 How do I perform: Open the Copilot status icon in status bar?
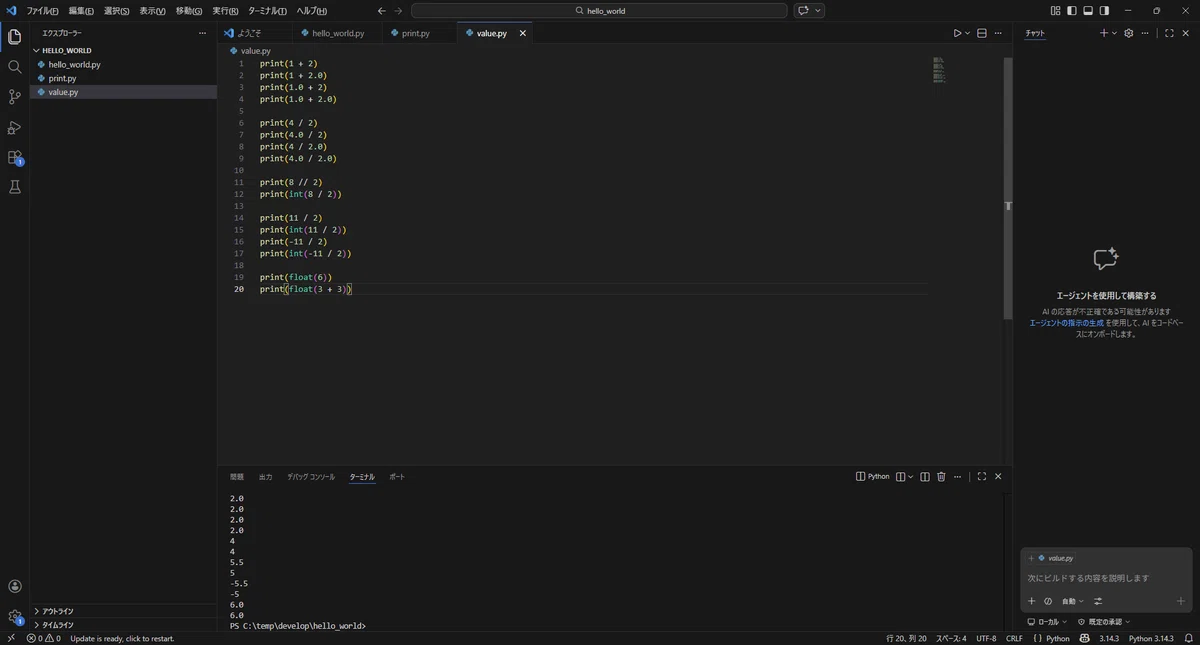(x=1085, y=638)
